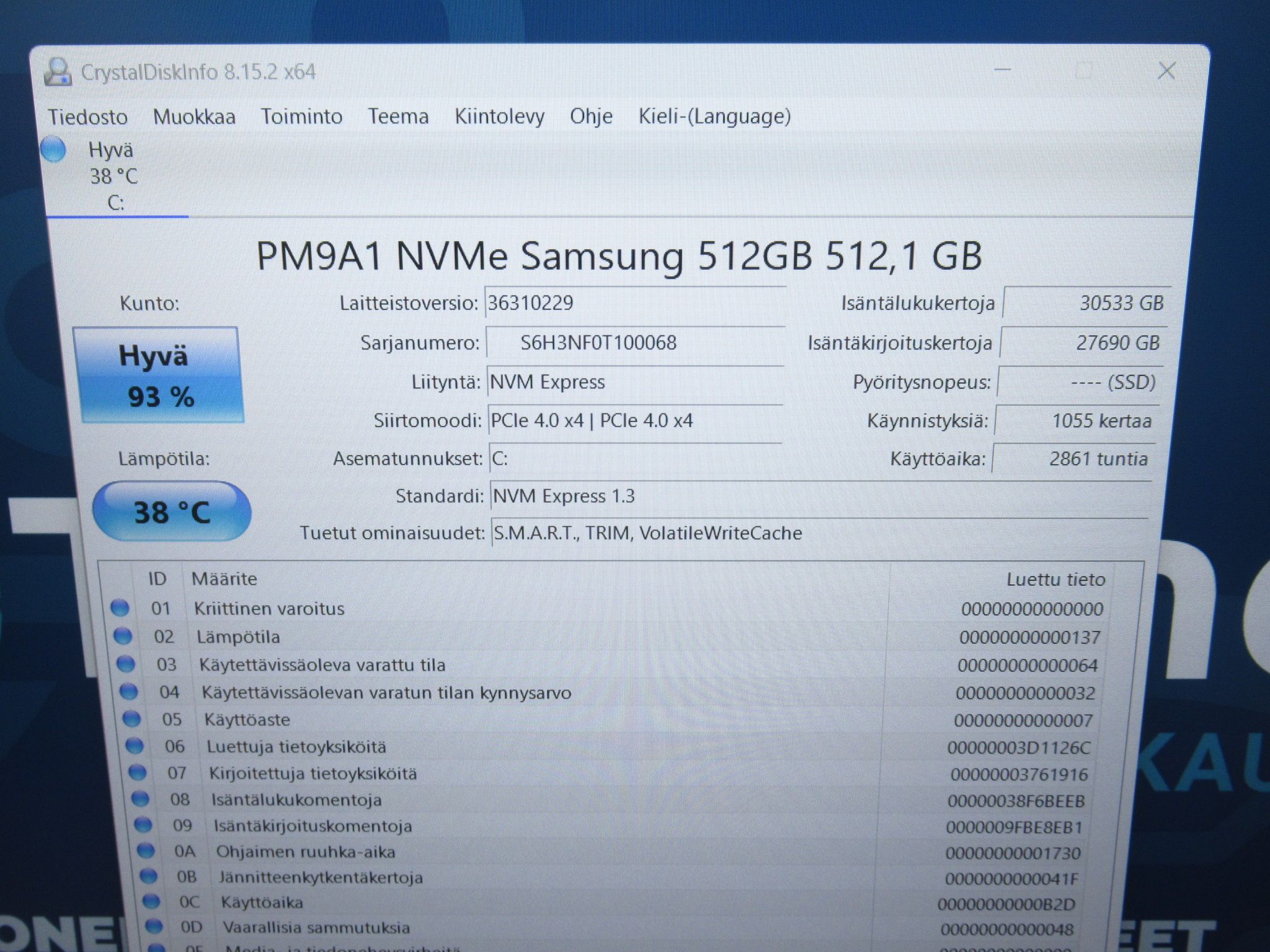Click status dot for Kriittinen varoitus row
Screen dimensions: 1270x952
tap(120, 608)
